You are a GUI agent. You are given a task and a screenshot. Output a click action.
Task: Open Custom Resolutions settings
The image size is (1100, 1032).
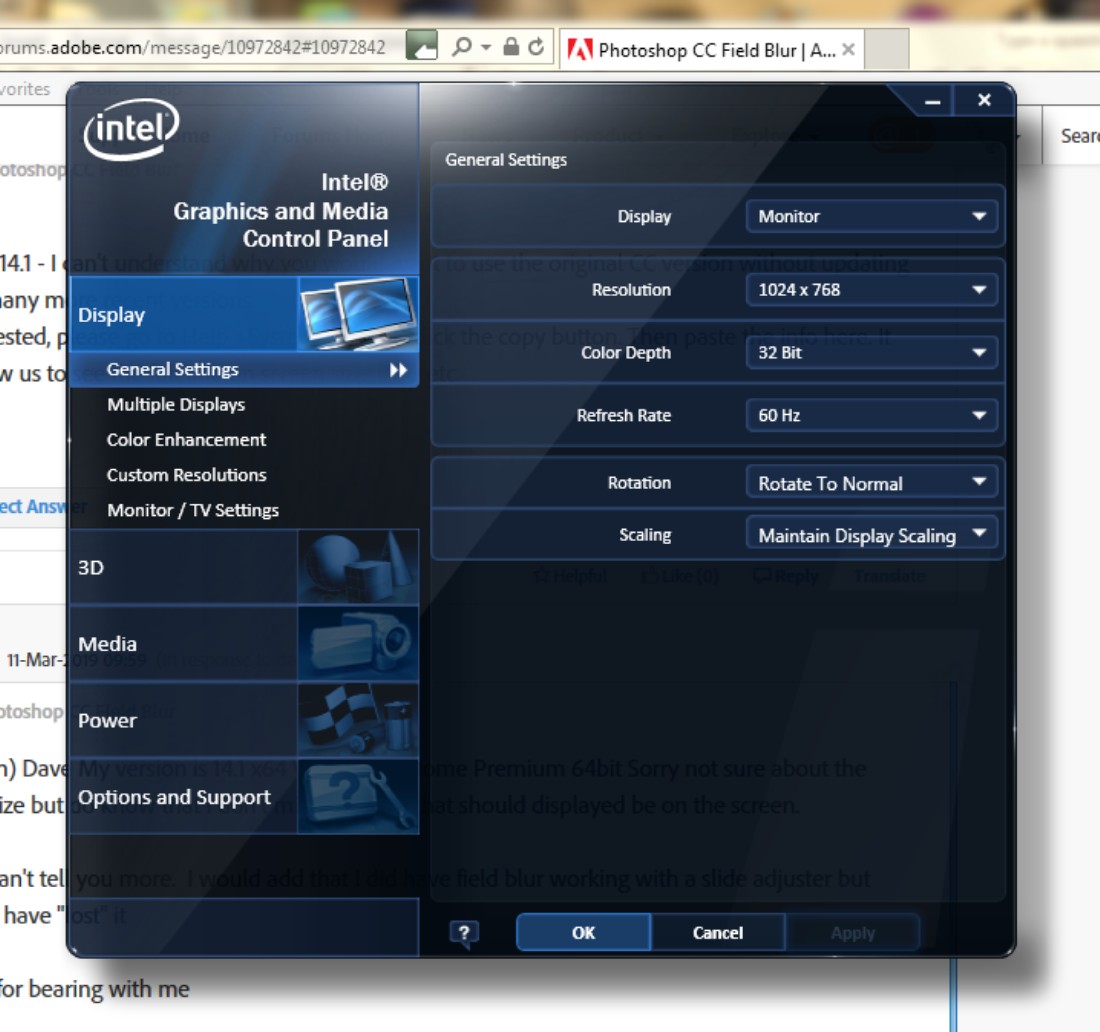[x=187, y=475]
